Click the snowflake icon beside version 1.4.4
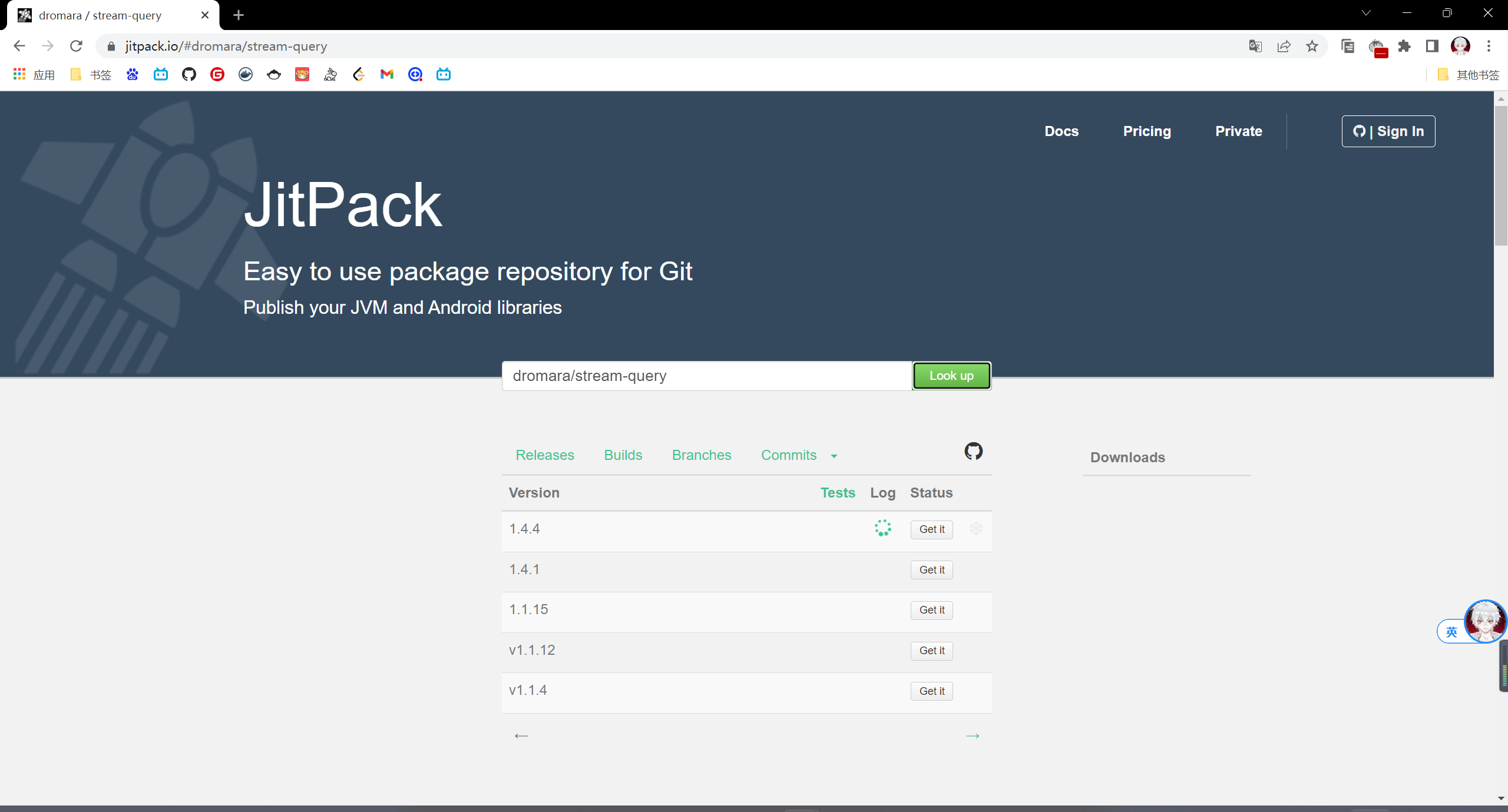This screenshot has width=1508, height=812. [976, 528]
